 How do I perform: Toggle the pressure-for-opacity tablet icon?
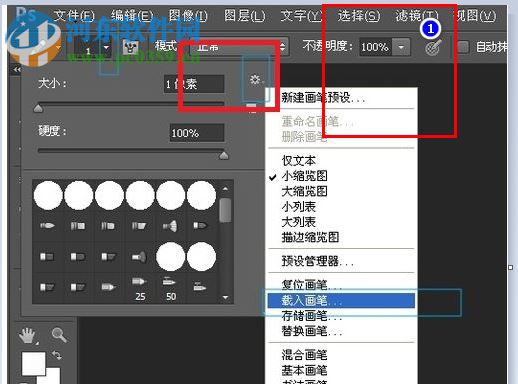coord(433,47)
